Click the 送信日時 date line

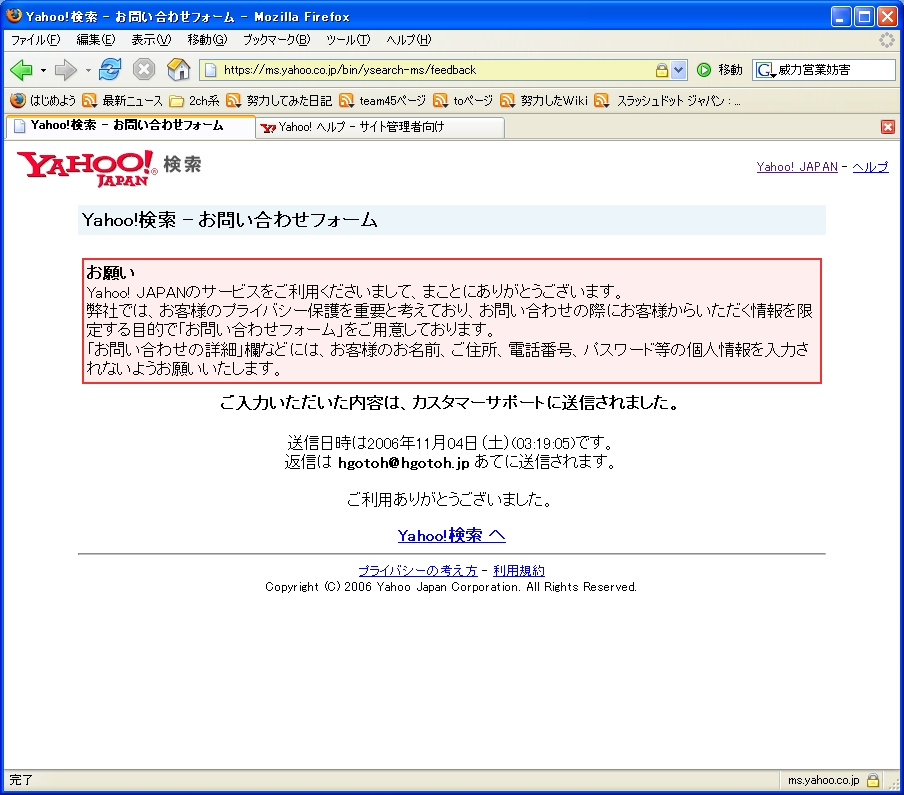tap(451, 443)
